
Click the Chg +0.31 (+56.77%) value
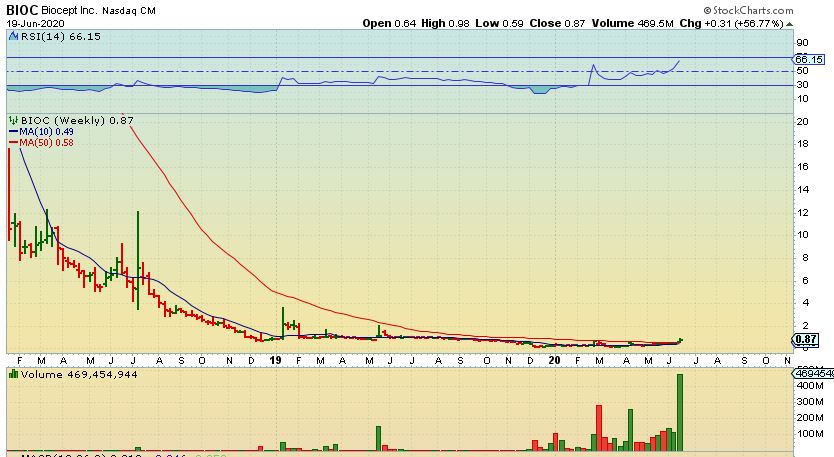[732, 23]
